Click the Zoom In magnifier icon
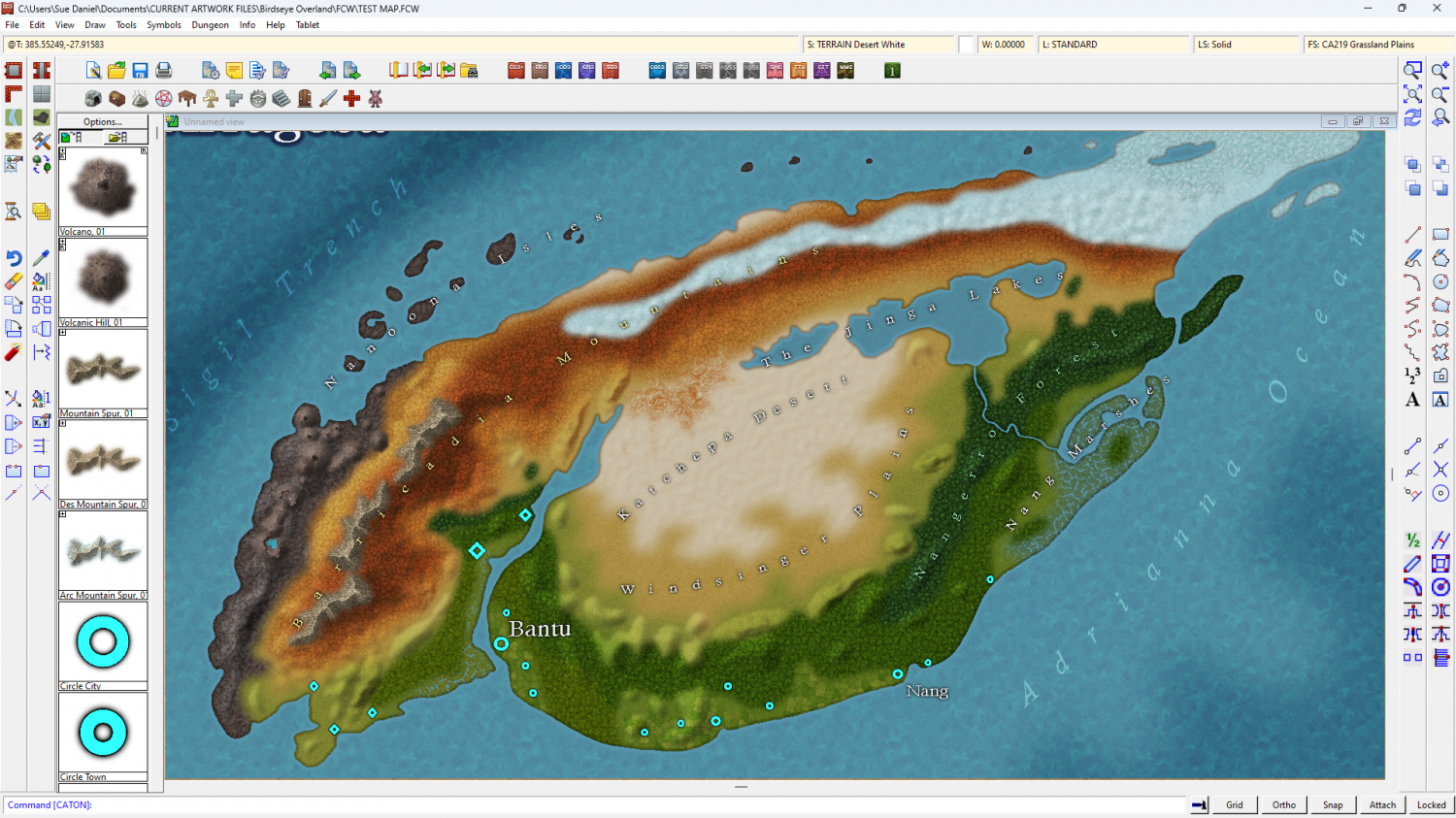Image resolution: width=1456 pixels, height=818 pixels. tap(1440, 70)
